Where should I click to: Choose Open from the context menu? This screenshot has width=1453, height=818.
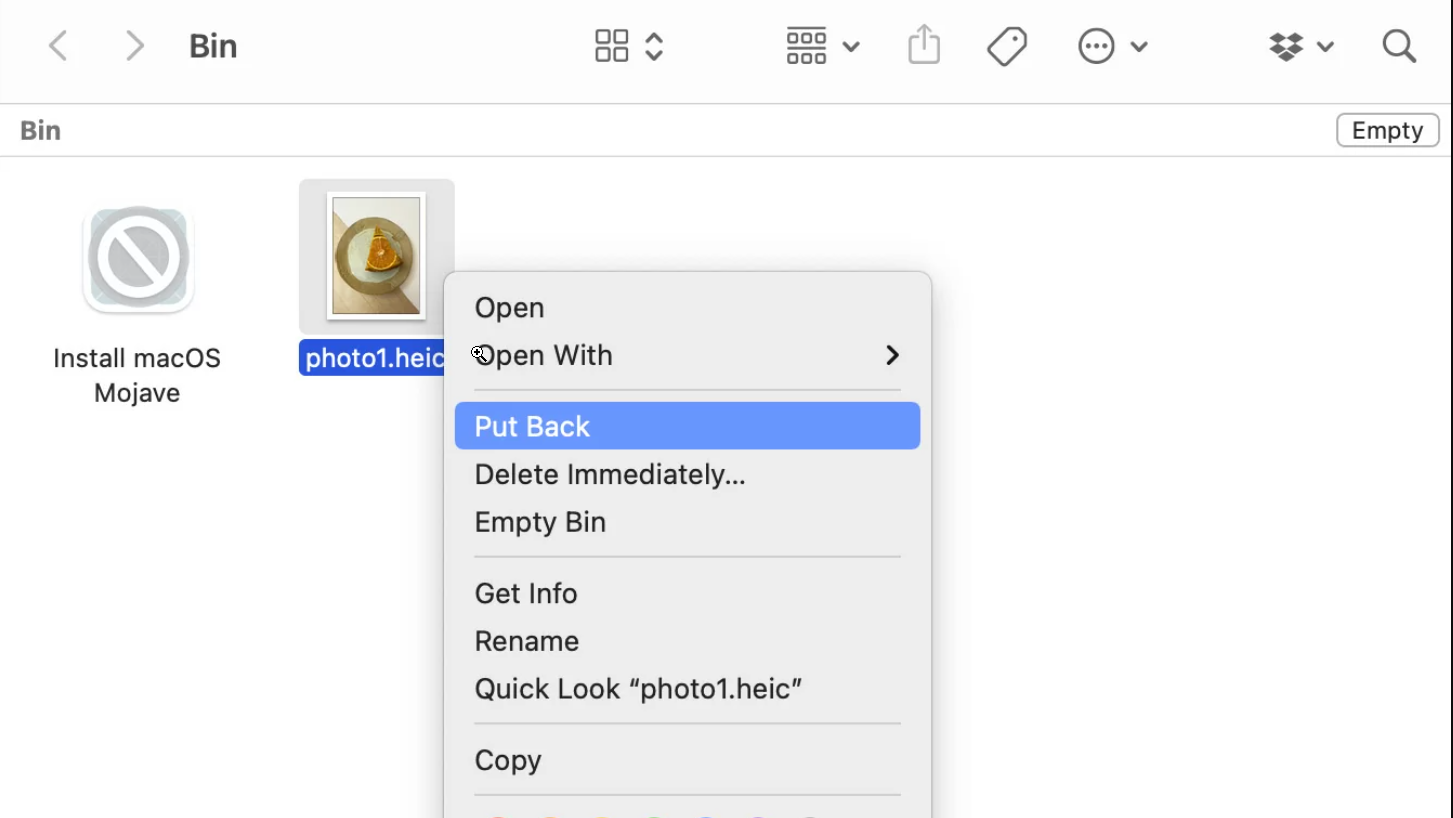(x=687, y=308)
